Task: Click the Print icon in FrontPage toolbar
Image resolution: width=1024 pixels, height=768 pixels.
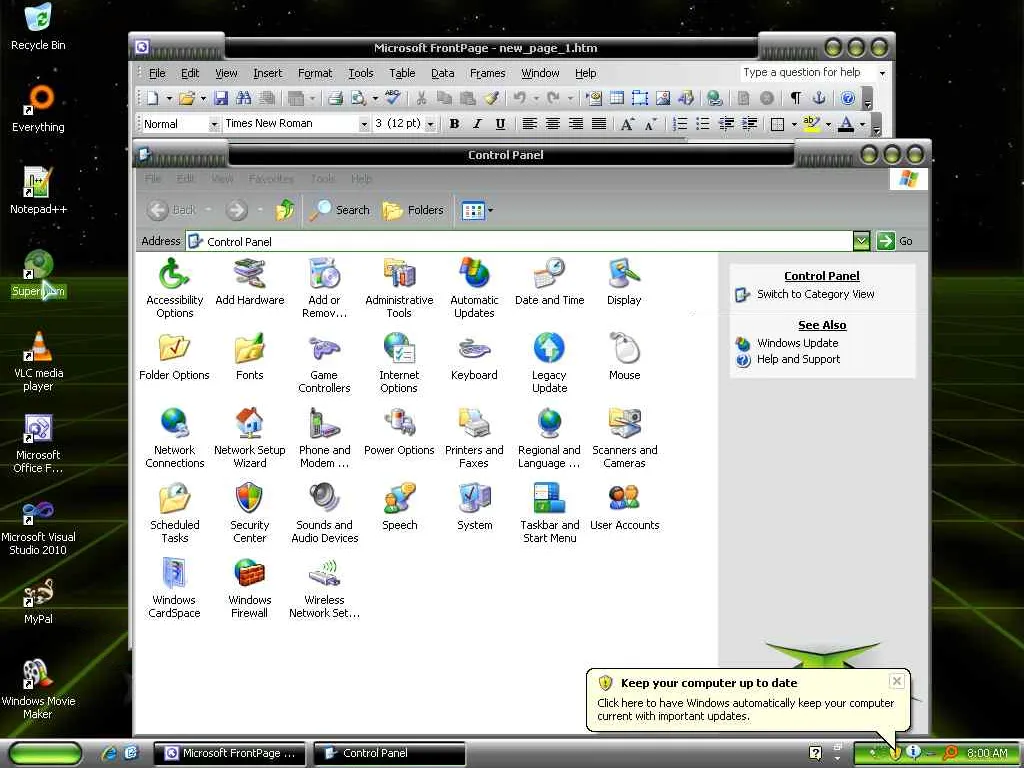Action: [336, 98]
